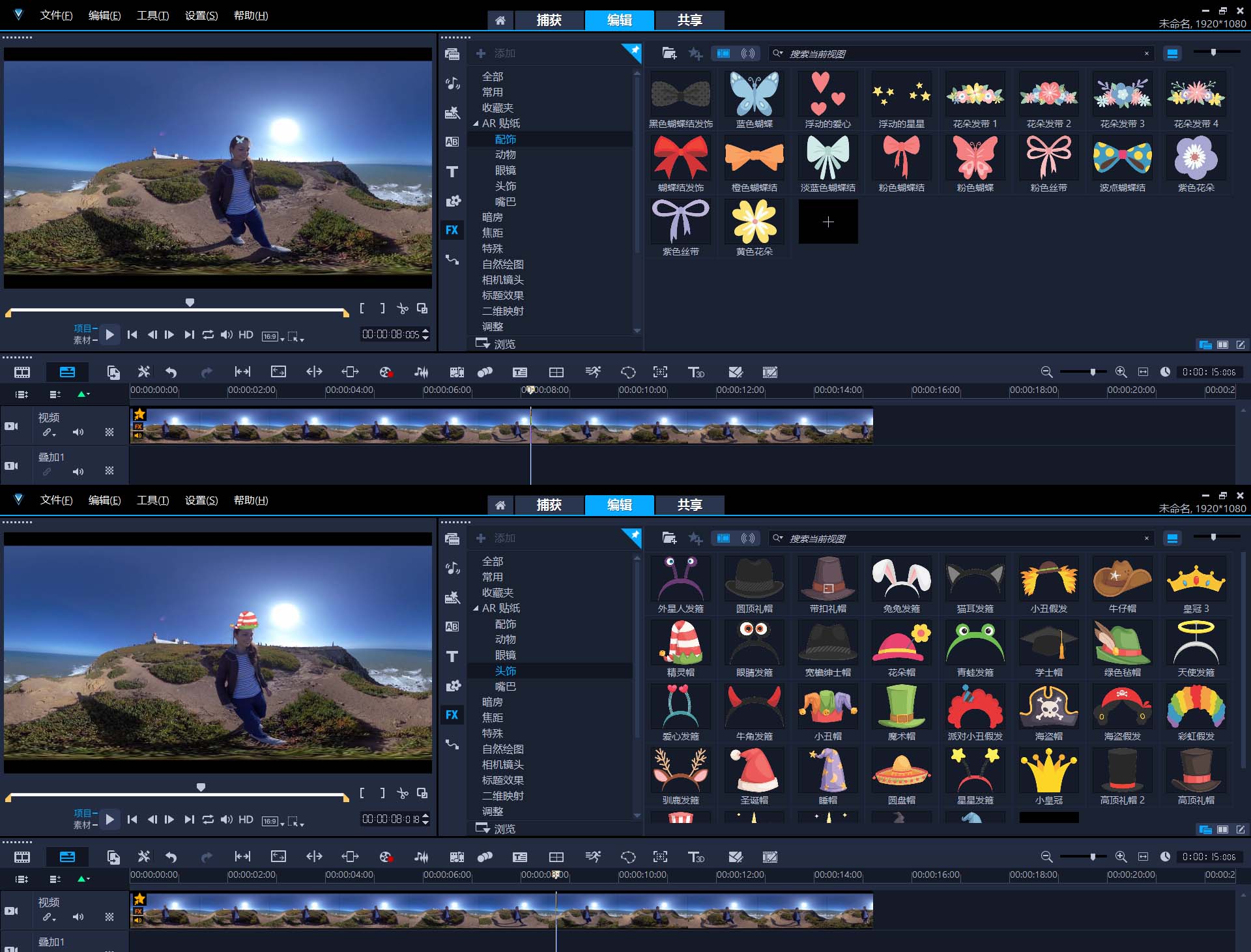
Task: Toggle list view button in lower window library
Action: (1172, 538)
